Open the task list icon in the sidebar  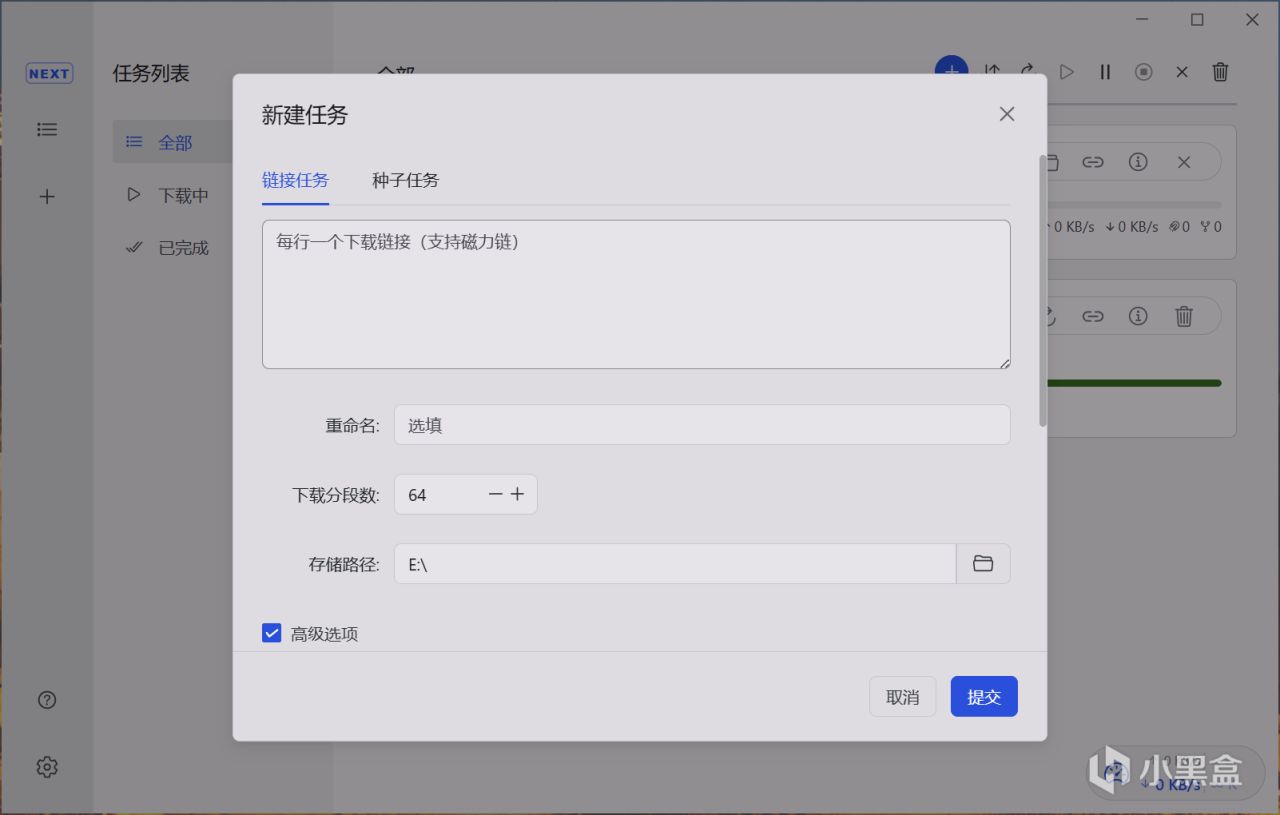(x=47, y=129)
